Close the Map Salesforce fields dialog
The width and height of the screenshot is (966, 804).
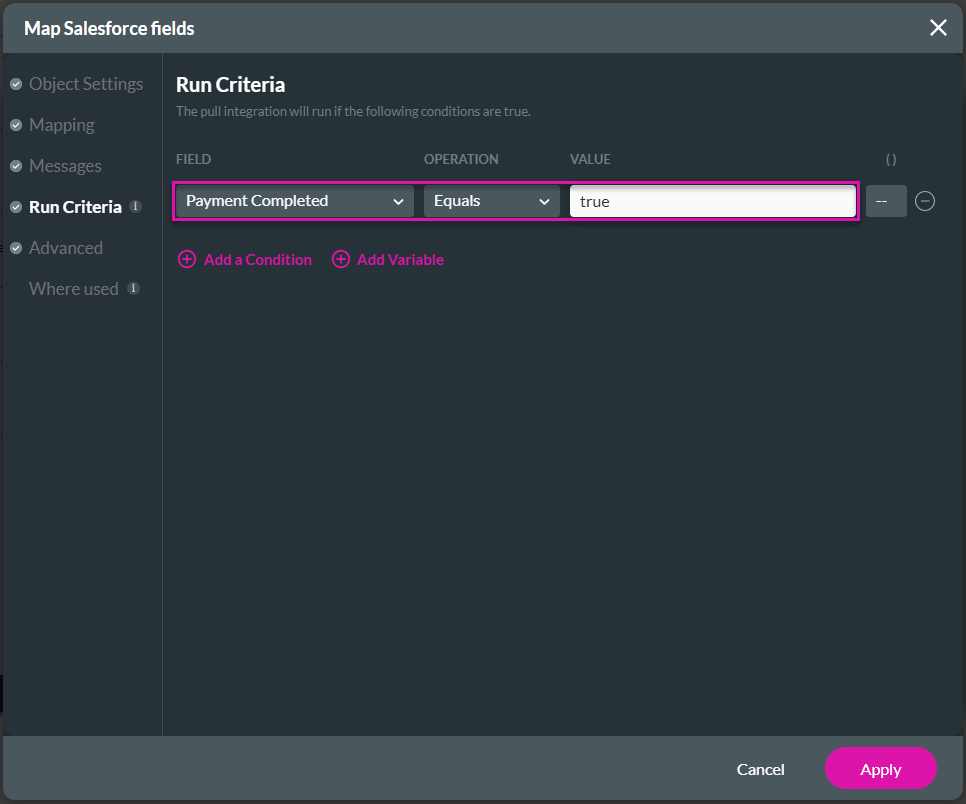tap(938, 28)
